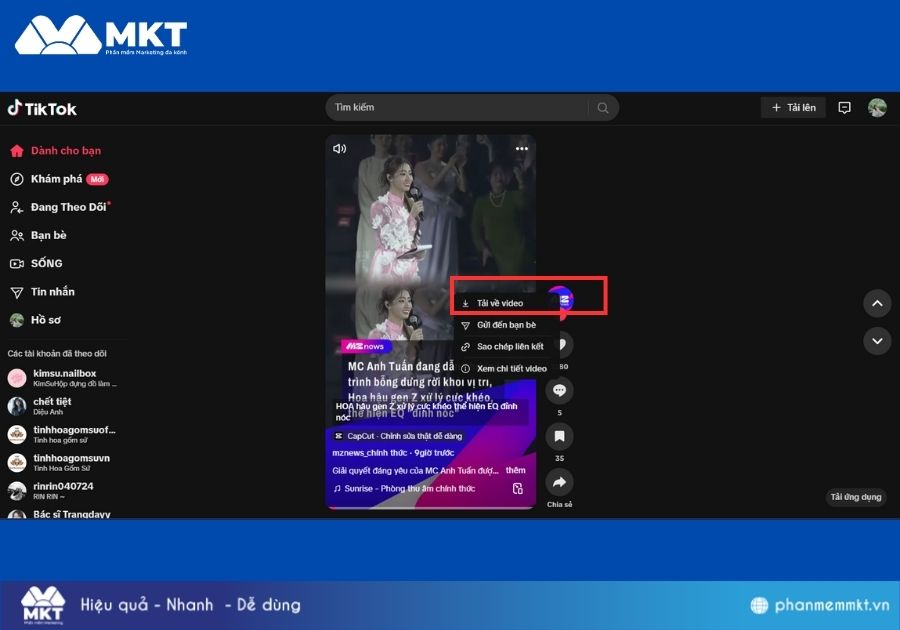Click the Tải ứng dụng button

[x=856, y=497]
